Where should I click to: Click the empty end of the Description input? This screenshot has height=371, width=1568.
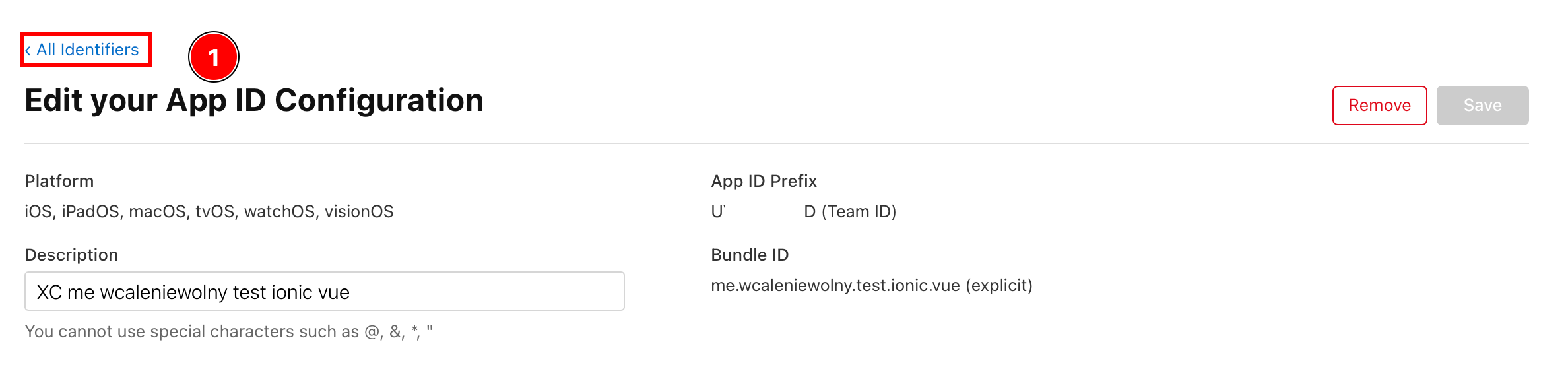click(528, 292)
